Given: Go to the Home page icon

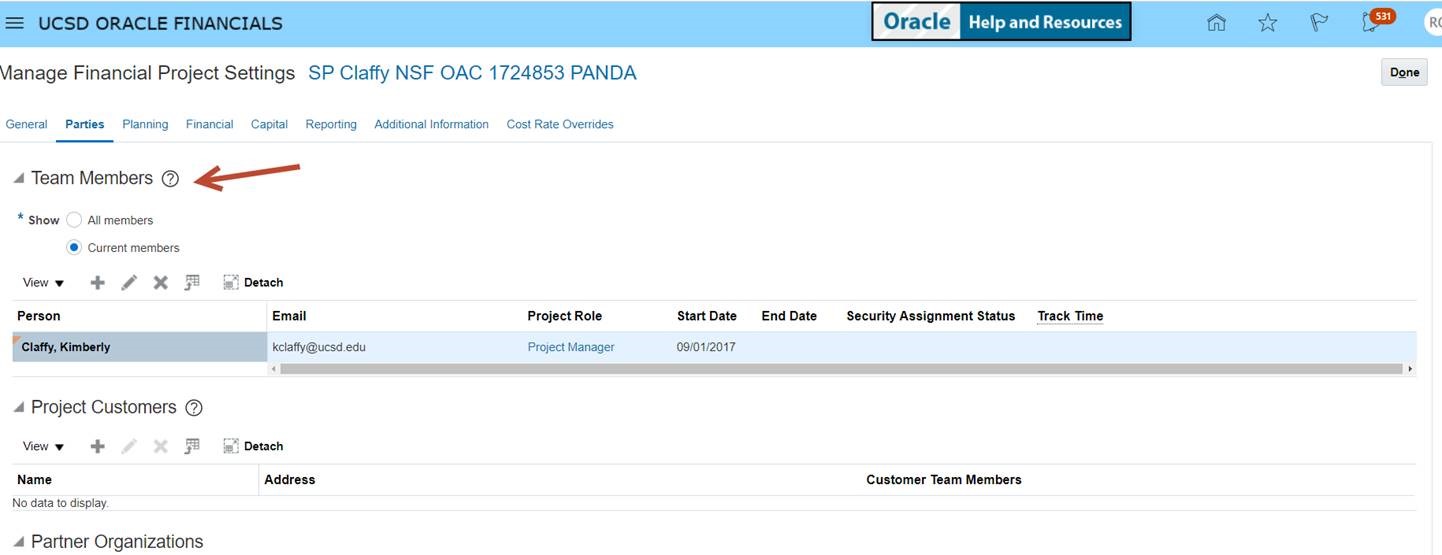Looking at the screenshot, I should click(1216, 23).
